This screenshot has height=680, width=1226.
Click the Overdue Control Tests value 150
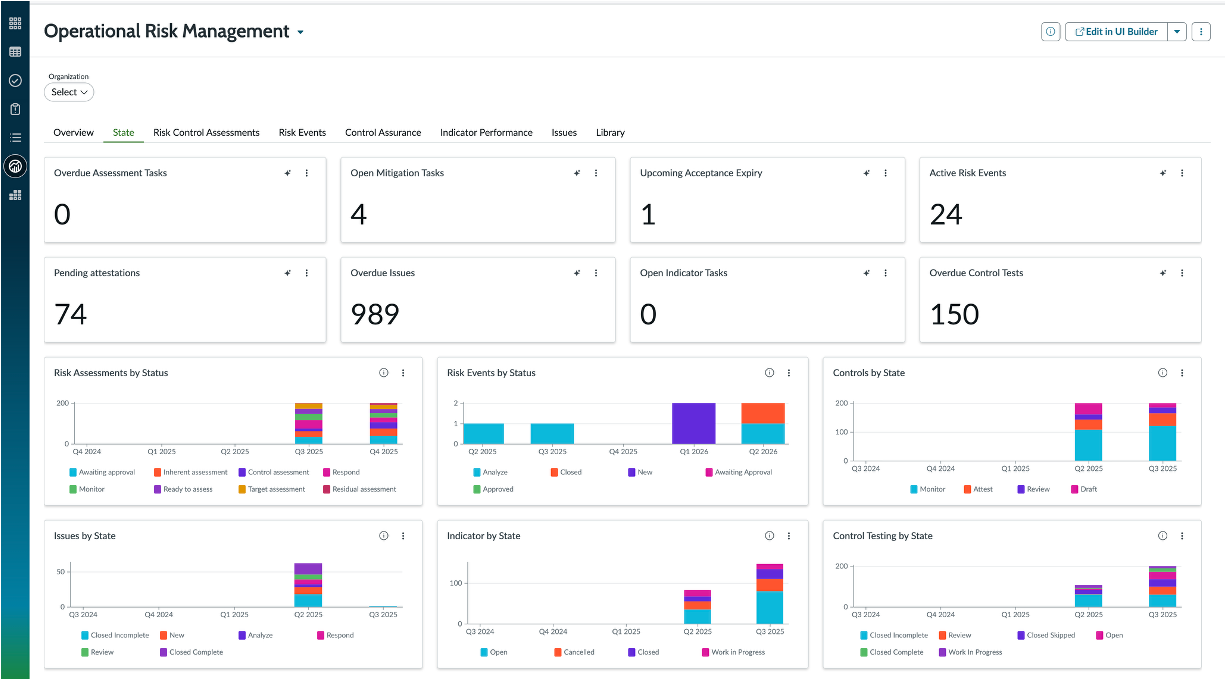(954, 314)
